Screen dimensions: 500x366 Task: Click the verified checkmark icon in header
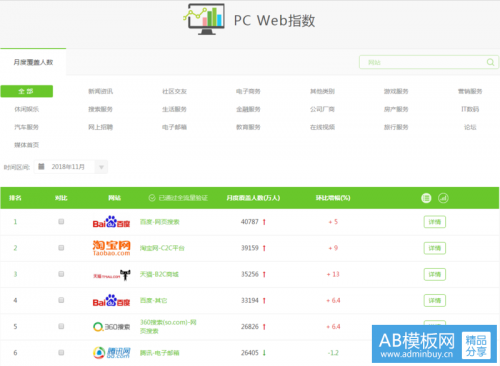tap(152, 198)
